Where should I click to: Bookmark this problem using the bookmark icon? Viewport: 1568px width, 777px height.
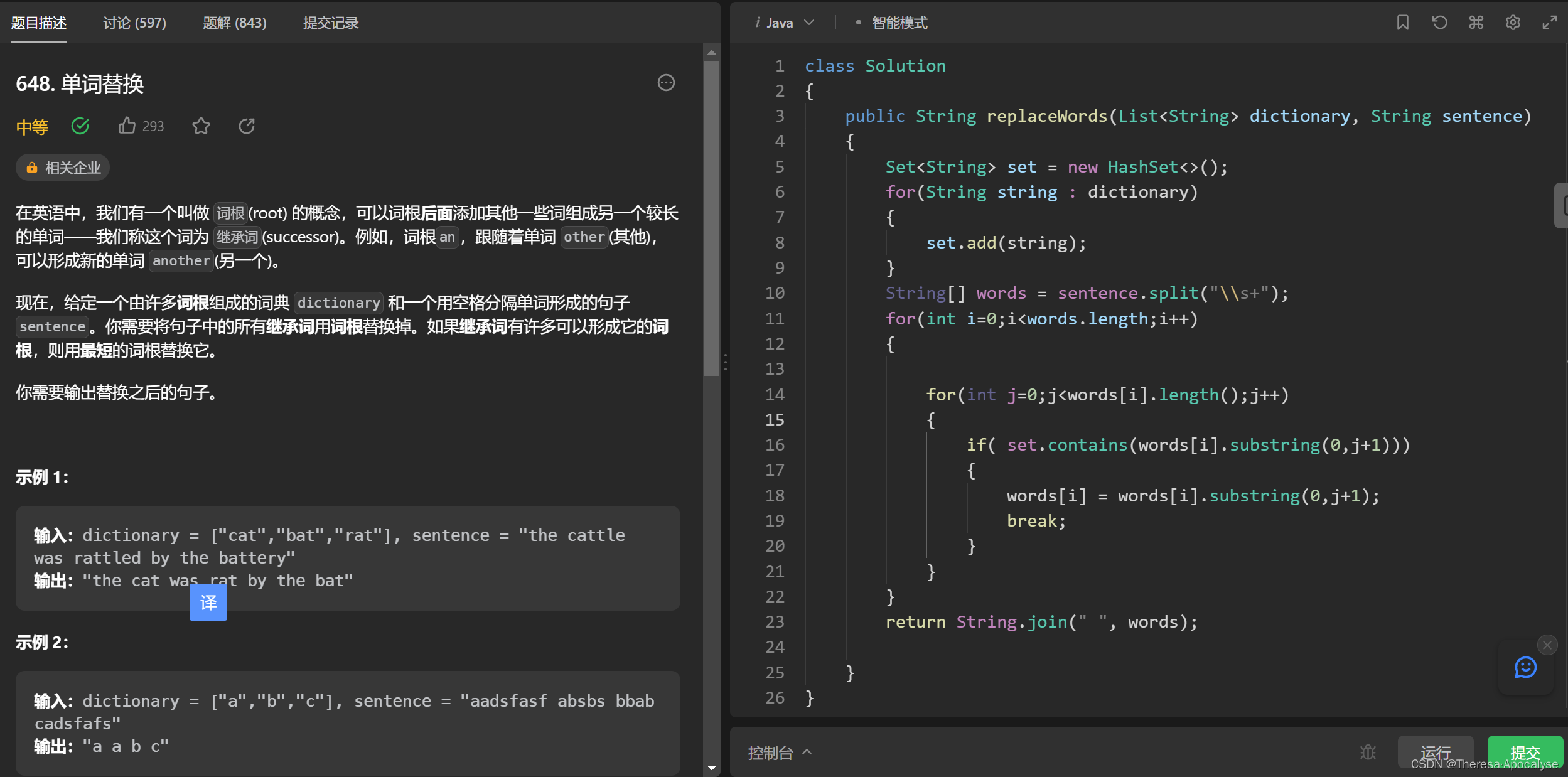(1404, 22)
